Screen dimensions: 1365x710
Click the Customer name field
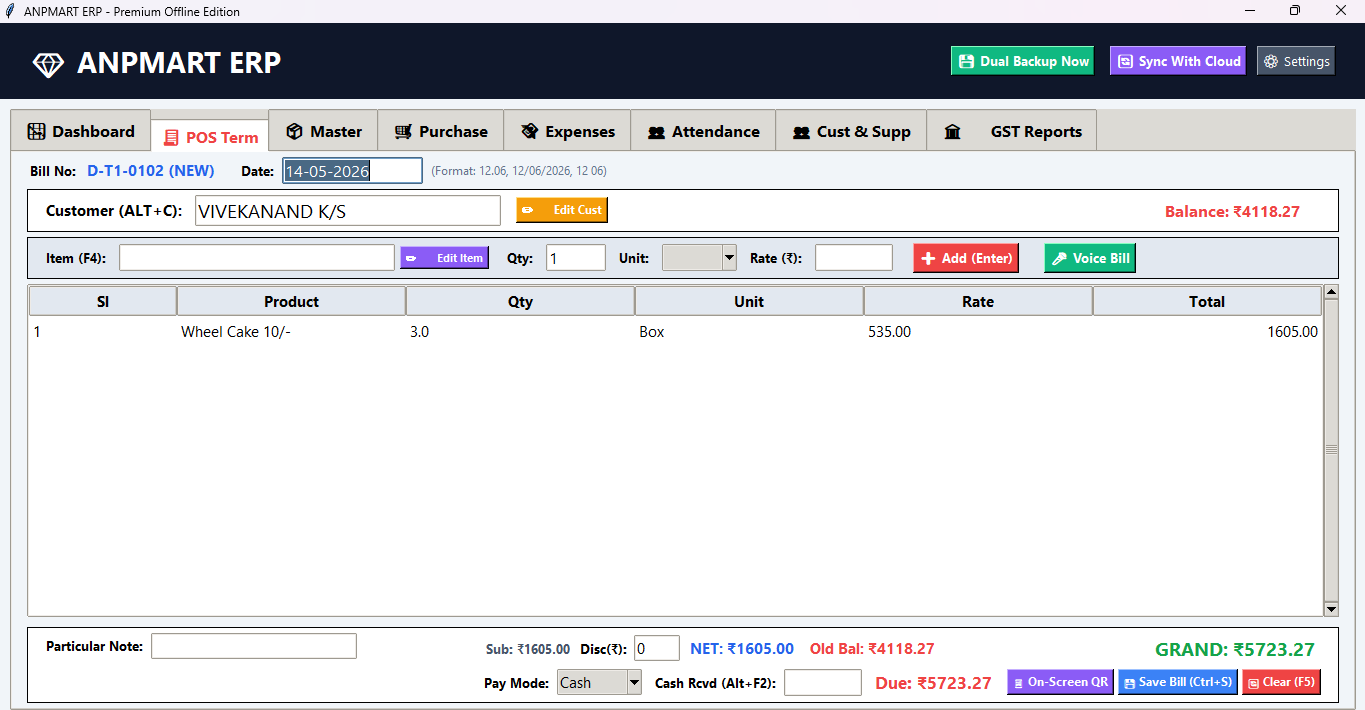click(348, 211)
